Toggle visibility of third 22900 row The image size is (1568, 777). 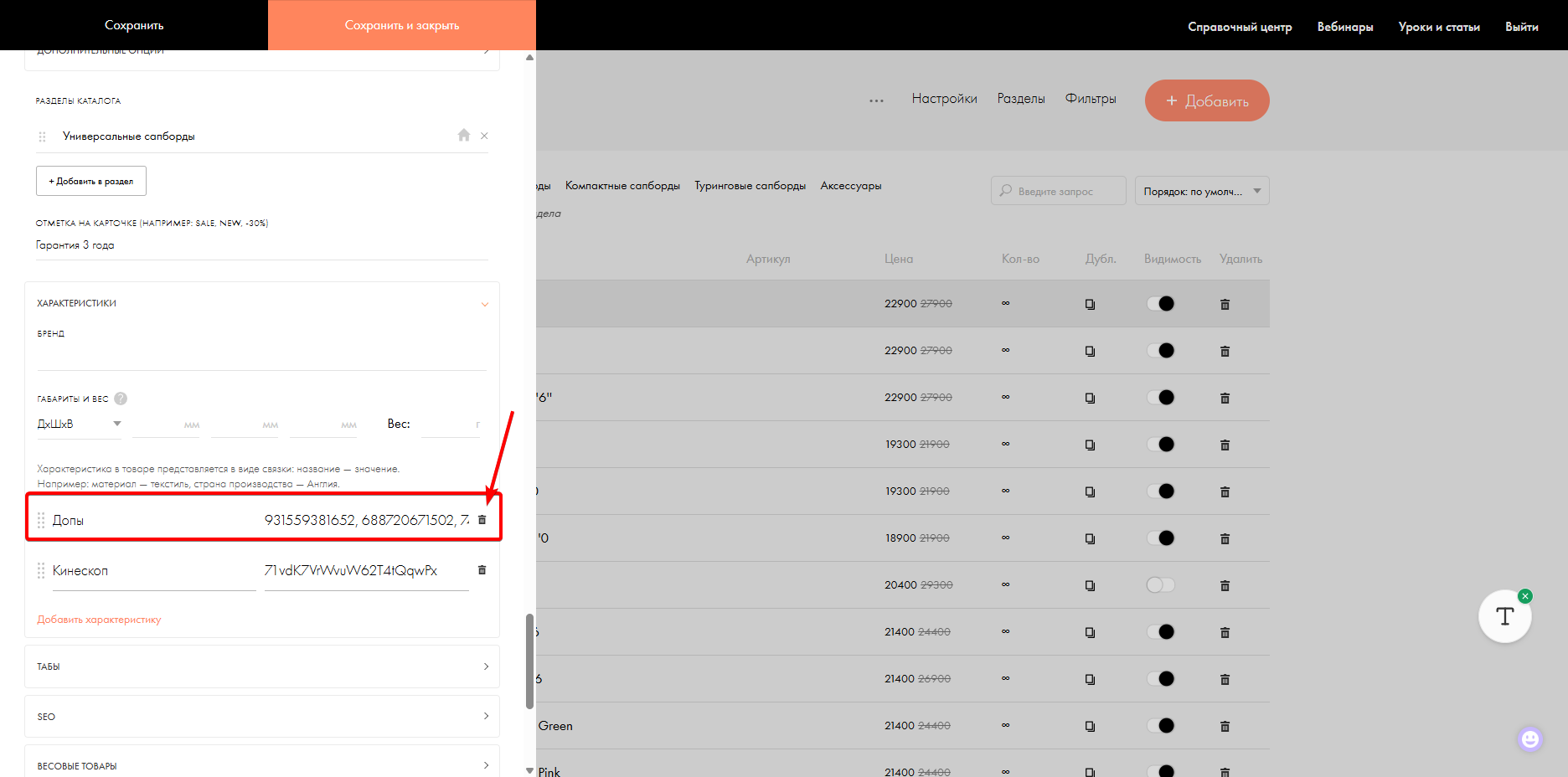click(1161, 398)
